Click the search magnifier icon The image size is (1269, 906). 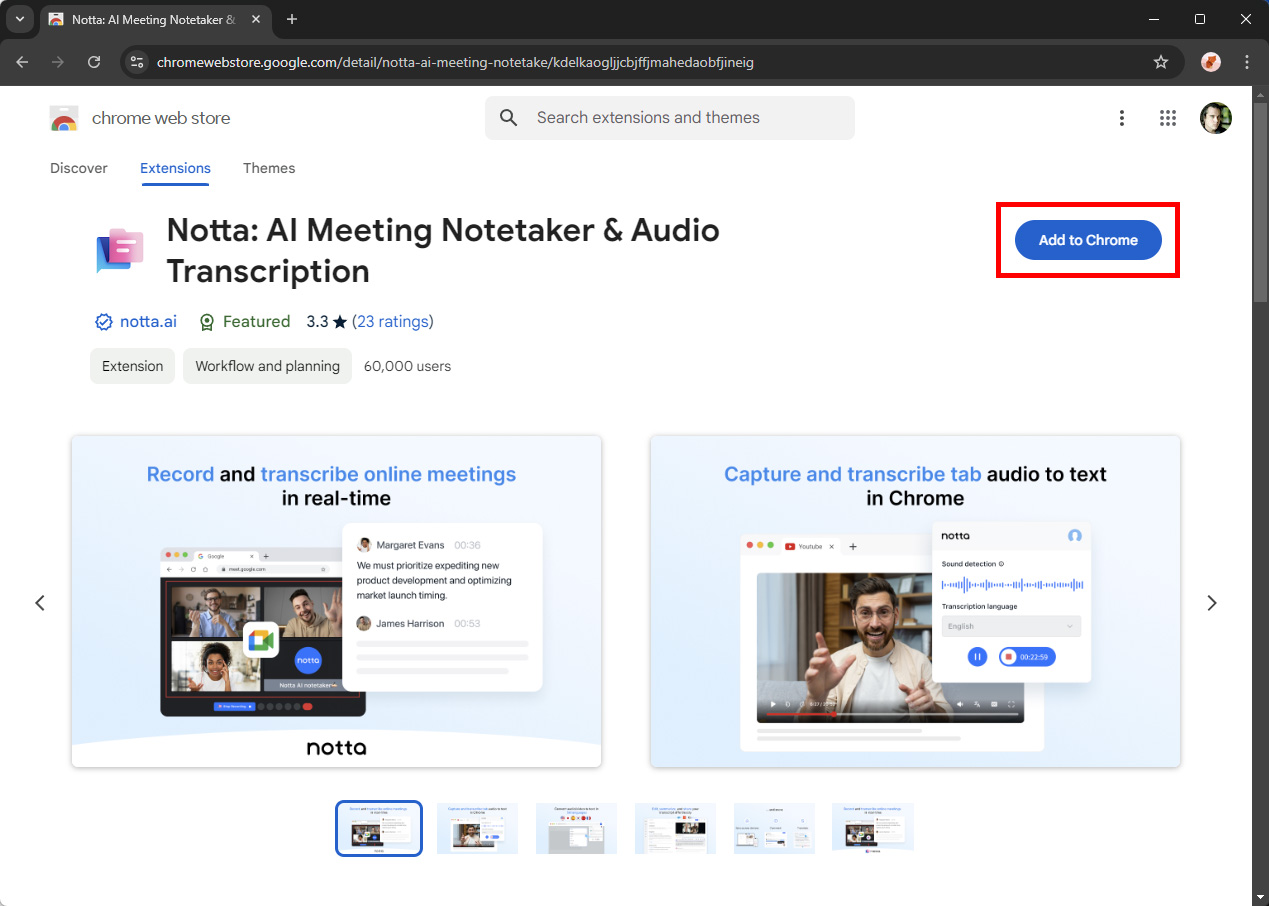tap(509, 118)
